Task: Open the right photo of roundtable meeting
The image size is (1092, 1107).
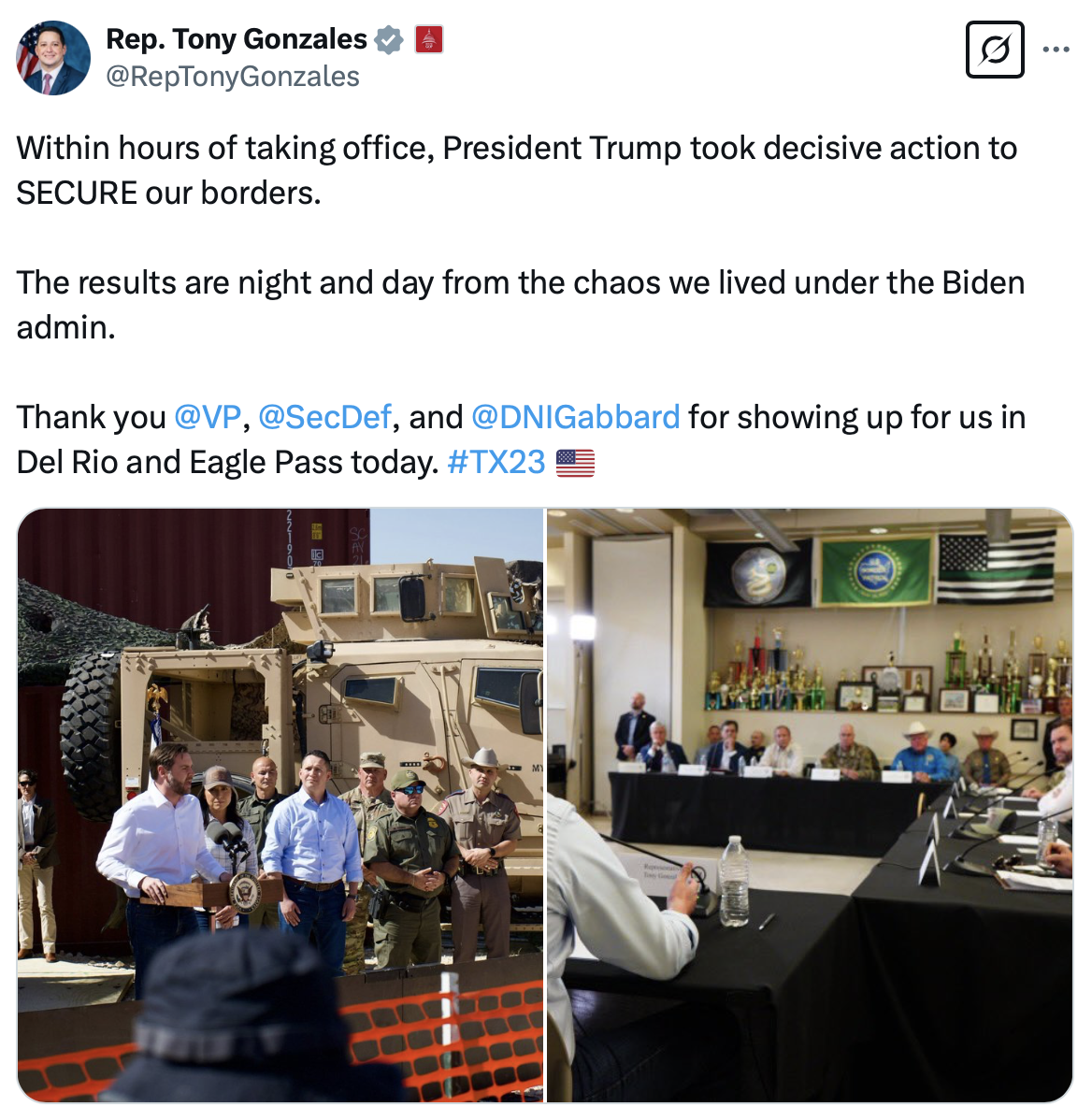Action: pyautogui.click(x=810, y=805)
